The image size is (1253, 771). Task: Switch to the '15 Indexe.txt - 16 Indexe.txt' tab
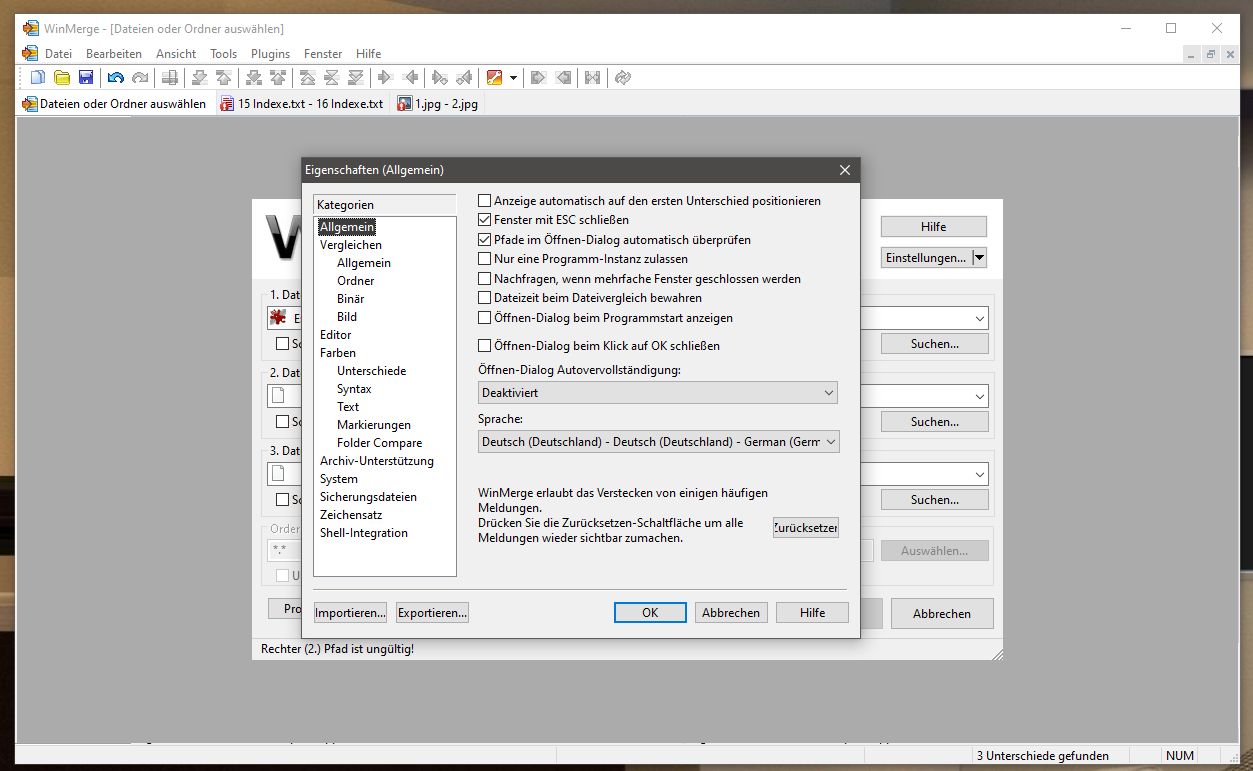[302, 104]
